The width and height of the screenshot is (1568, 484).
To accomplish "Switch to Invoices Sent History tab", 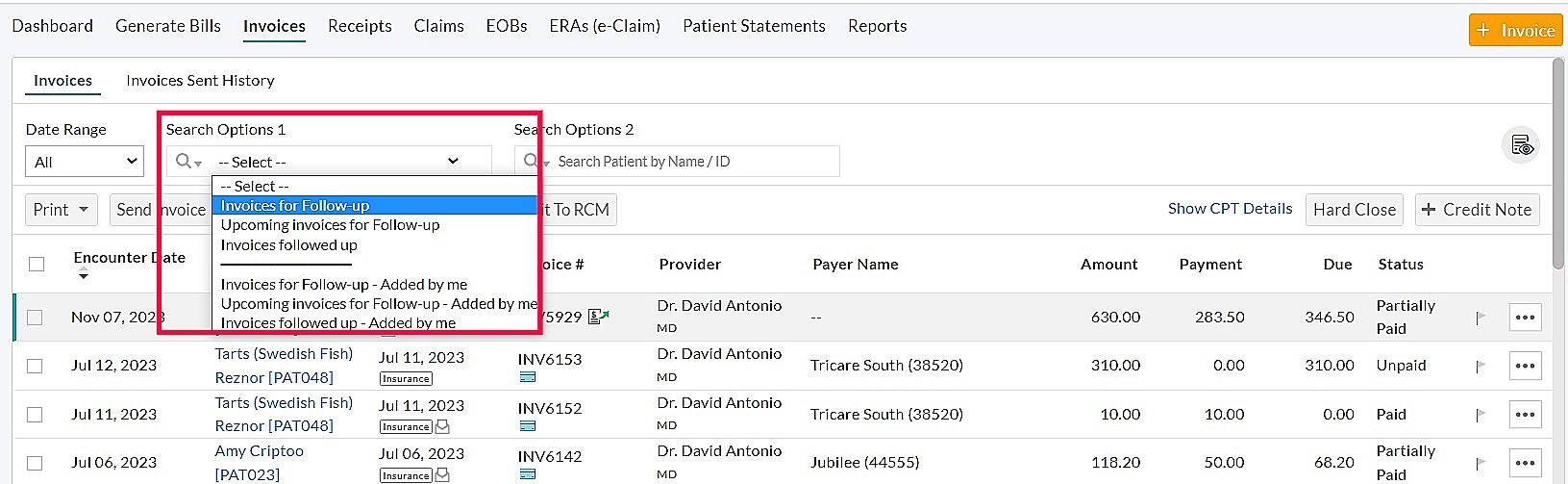I will click(x=200, y=81).
